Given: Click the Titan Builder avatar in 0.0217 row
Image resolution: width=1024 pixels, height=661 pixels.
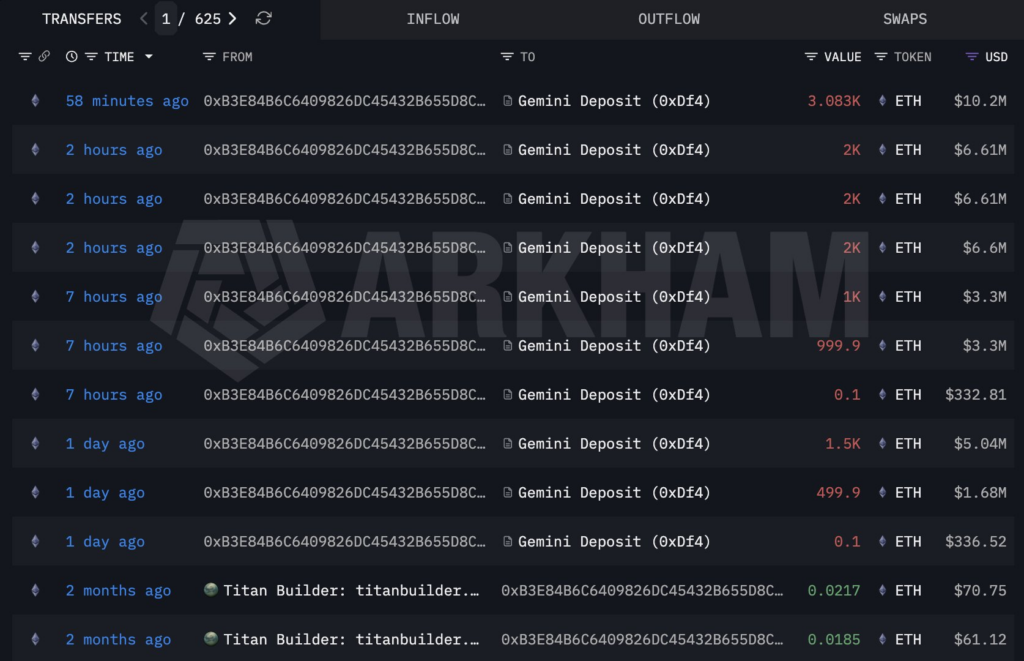Looking at the screenshot, I should pos(210,590).
